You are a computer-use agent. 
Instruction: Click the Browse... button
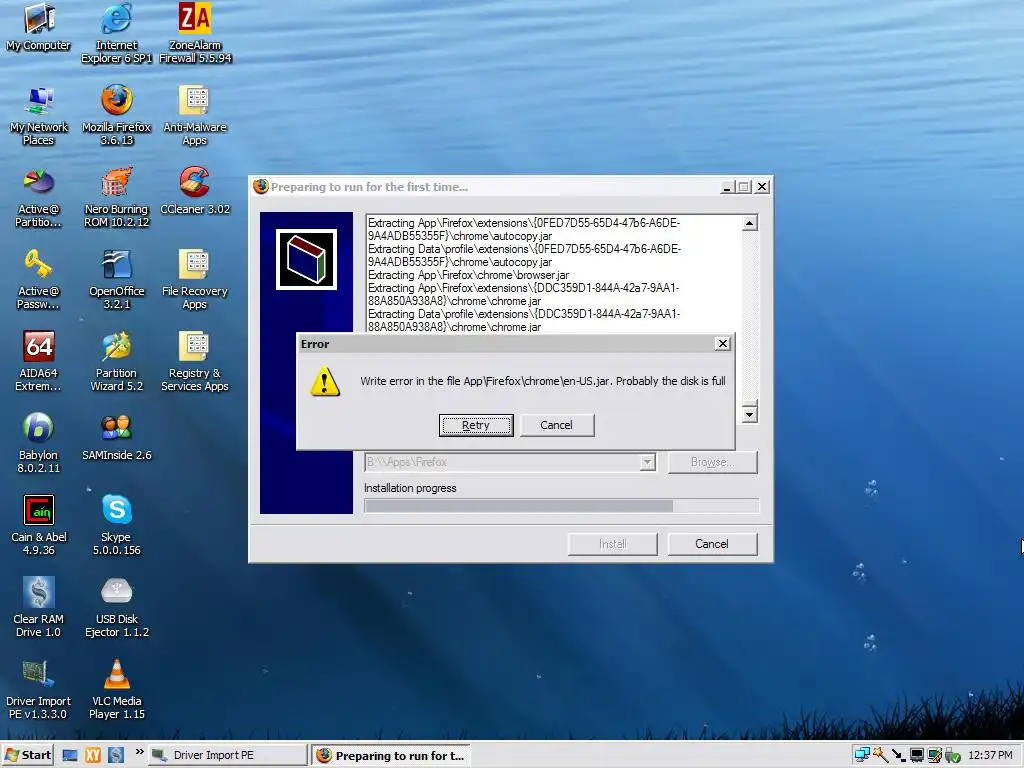(712, 462)
